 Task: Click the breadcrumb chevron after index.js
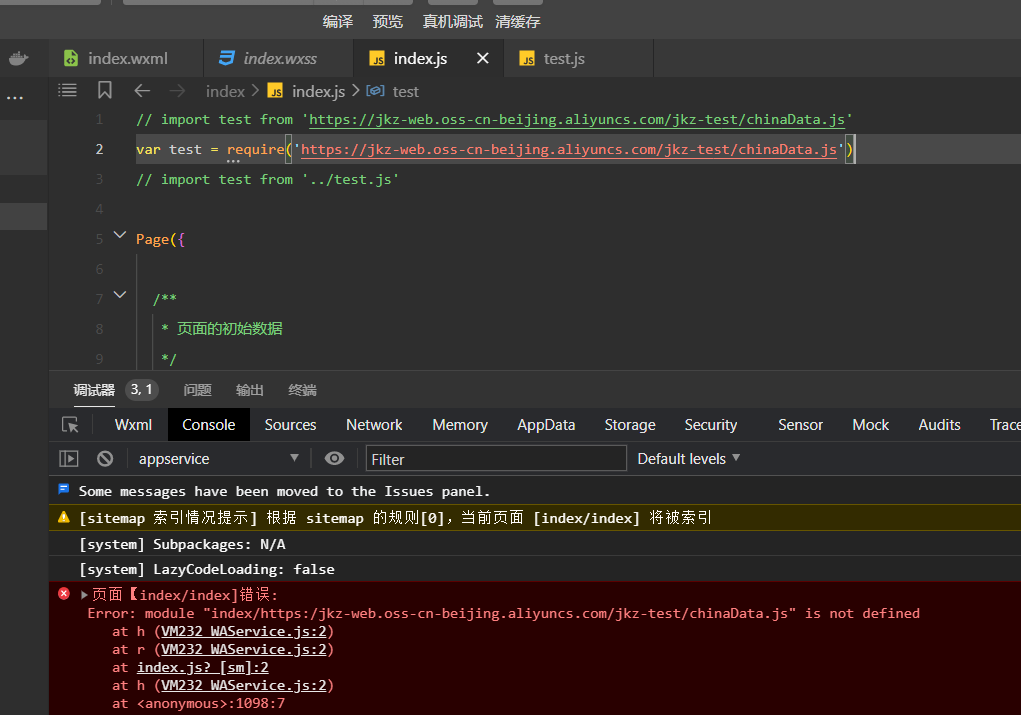[x=355, y=90]
